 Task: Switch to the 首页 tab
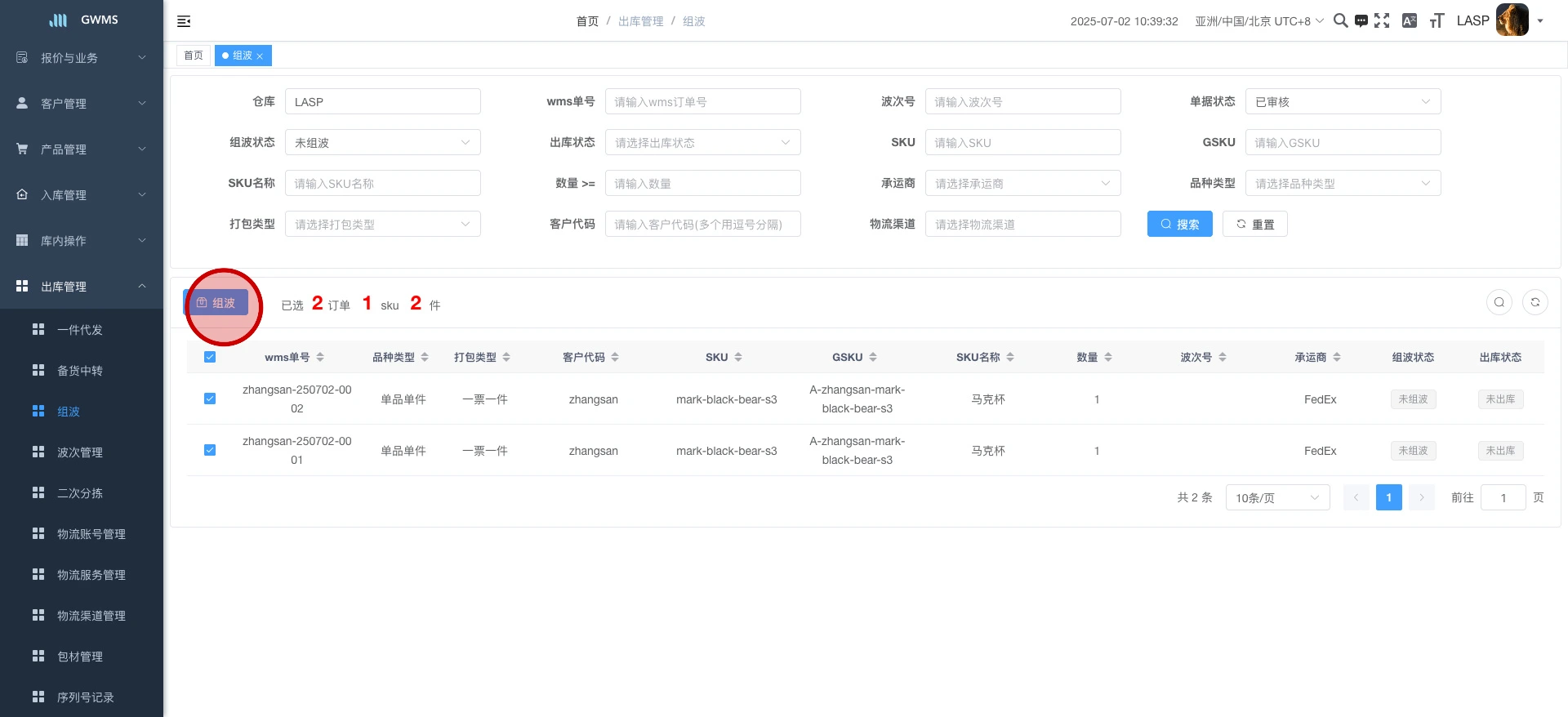(x=194, y=56)
